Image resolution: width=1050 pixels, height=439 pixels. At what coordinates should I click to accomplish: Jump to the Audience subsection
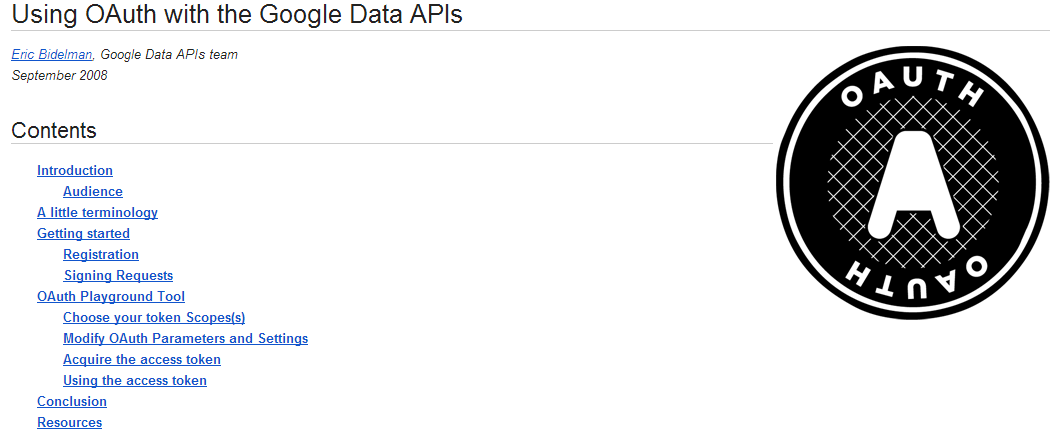pyautogui.click(x=93, y=191)
